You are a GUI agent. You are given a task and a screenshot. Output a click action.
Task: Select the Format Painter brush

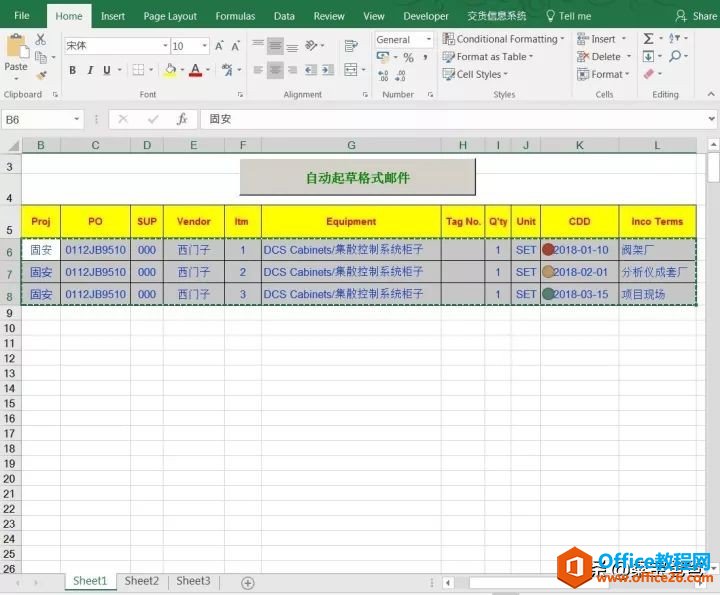click(41, 75)
